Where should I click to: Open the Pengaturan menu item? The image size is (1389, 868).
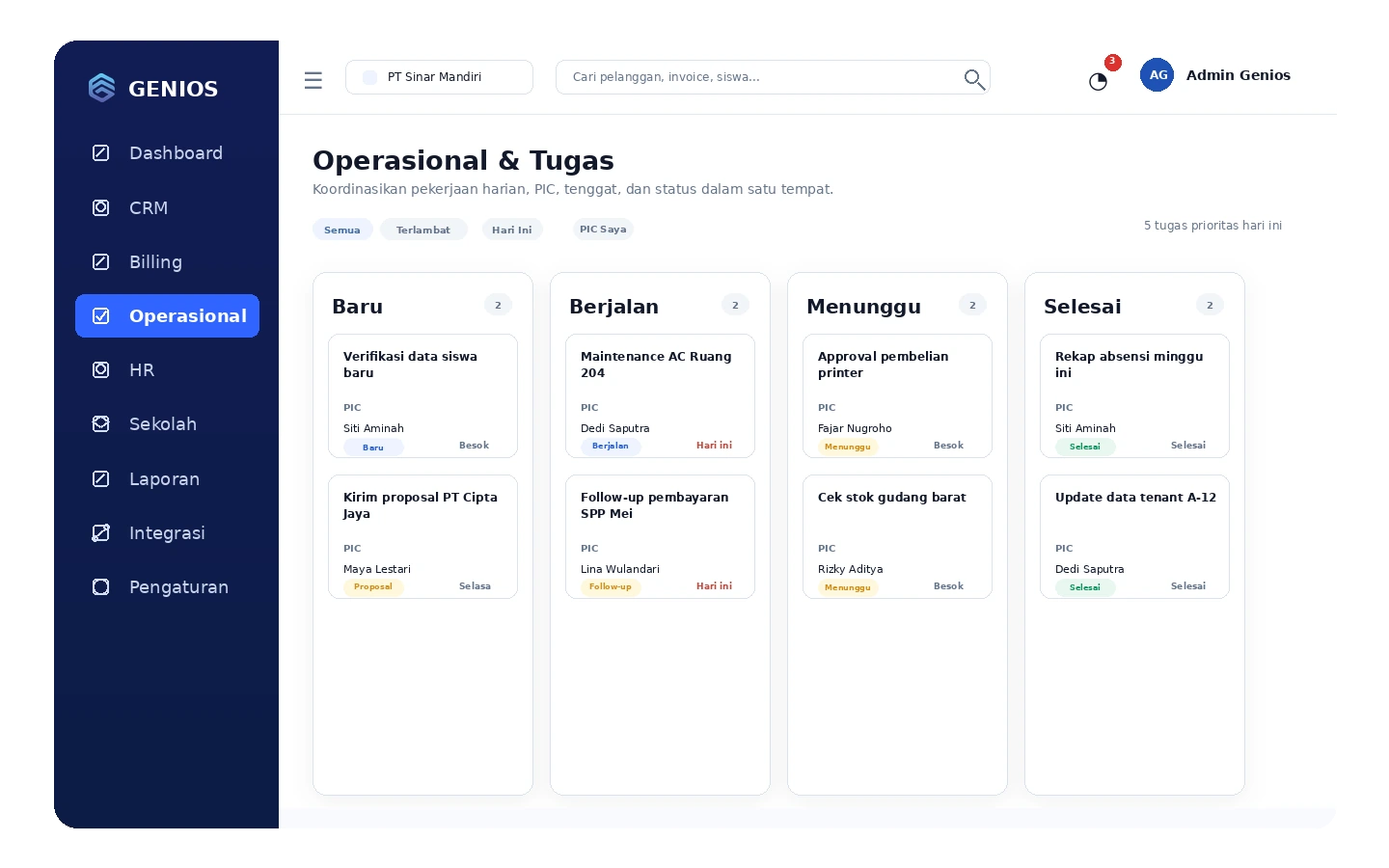(x=167, y=586)
